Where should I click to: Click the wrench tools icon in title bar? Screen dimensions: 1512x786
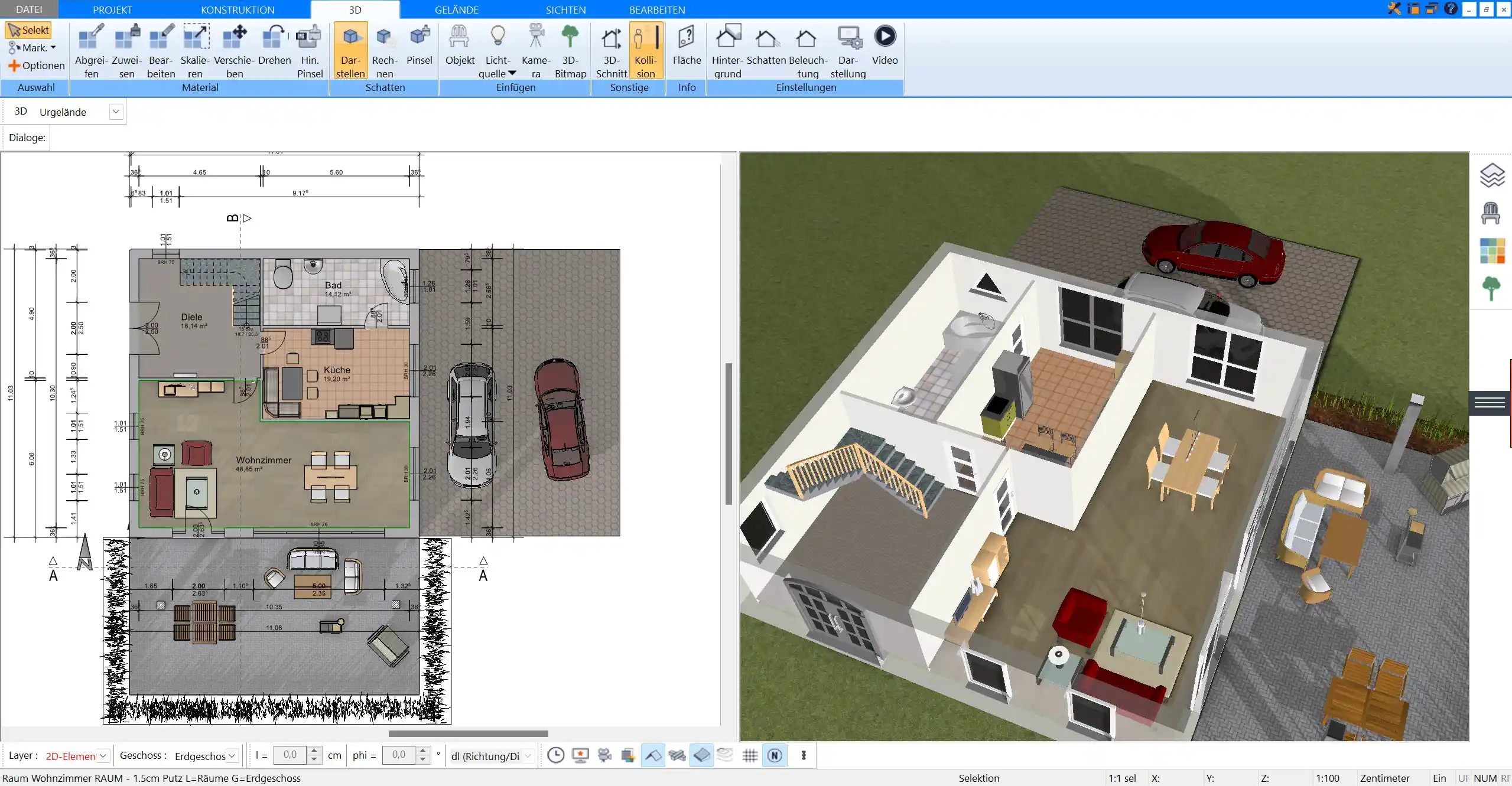point(1394,9)
